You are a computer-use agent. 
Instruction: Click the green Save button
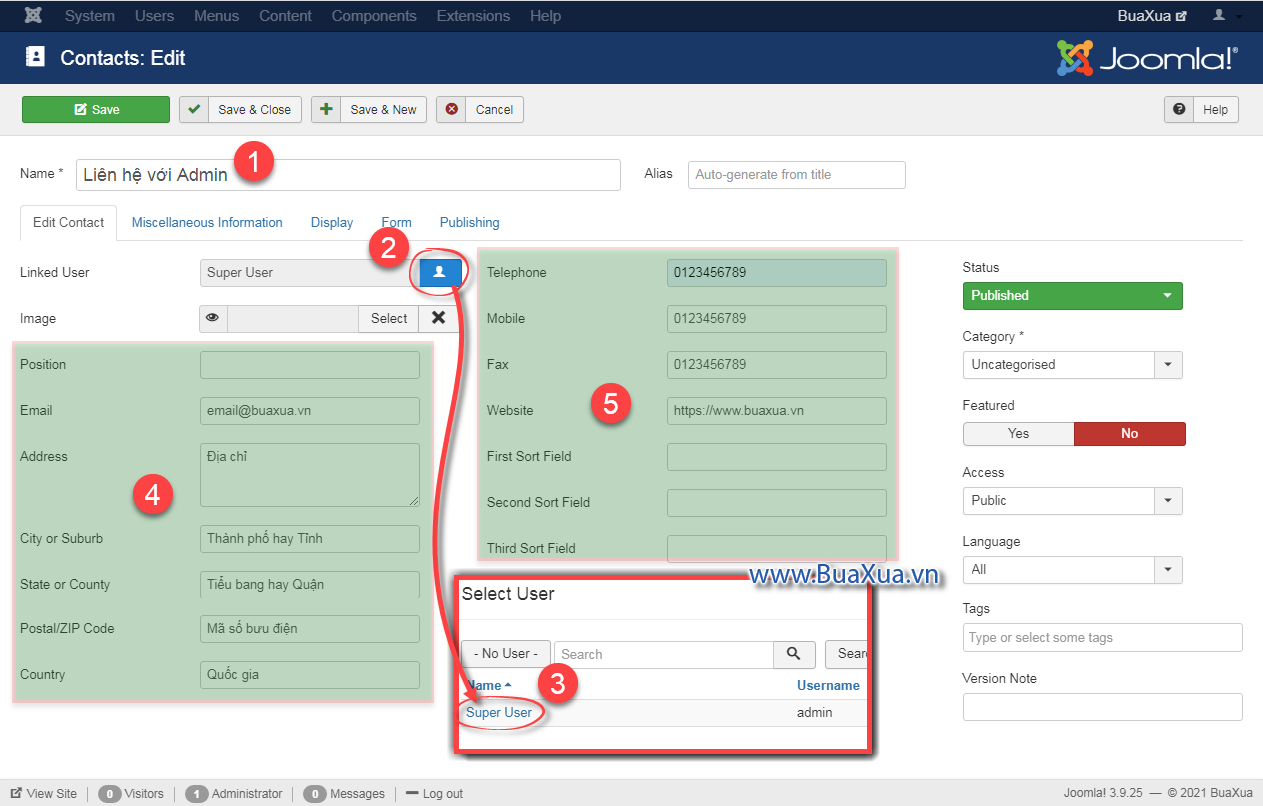[96, 110]
